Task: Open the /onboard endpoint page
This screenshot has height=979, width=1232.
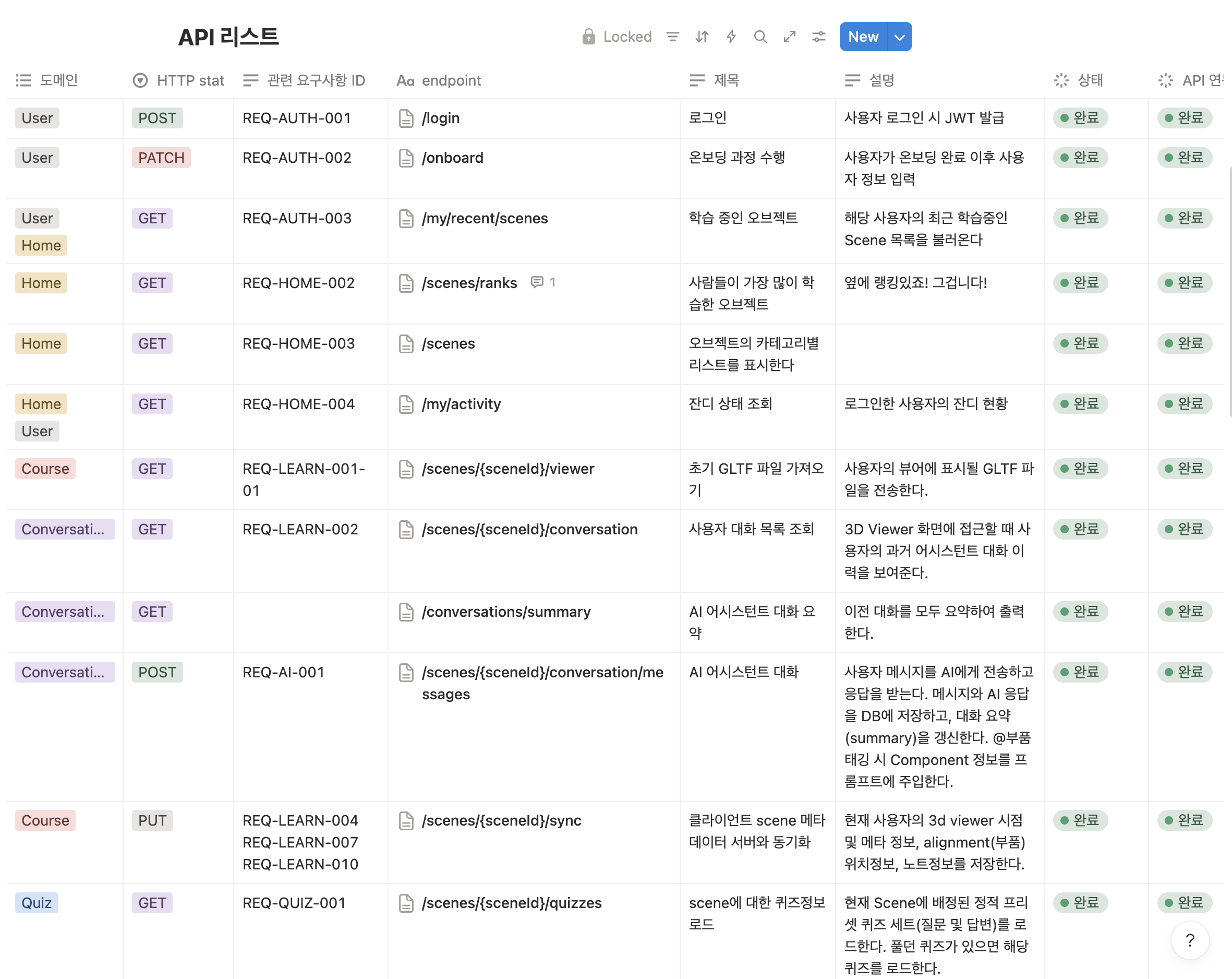Action: point(452,158)
